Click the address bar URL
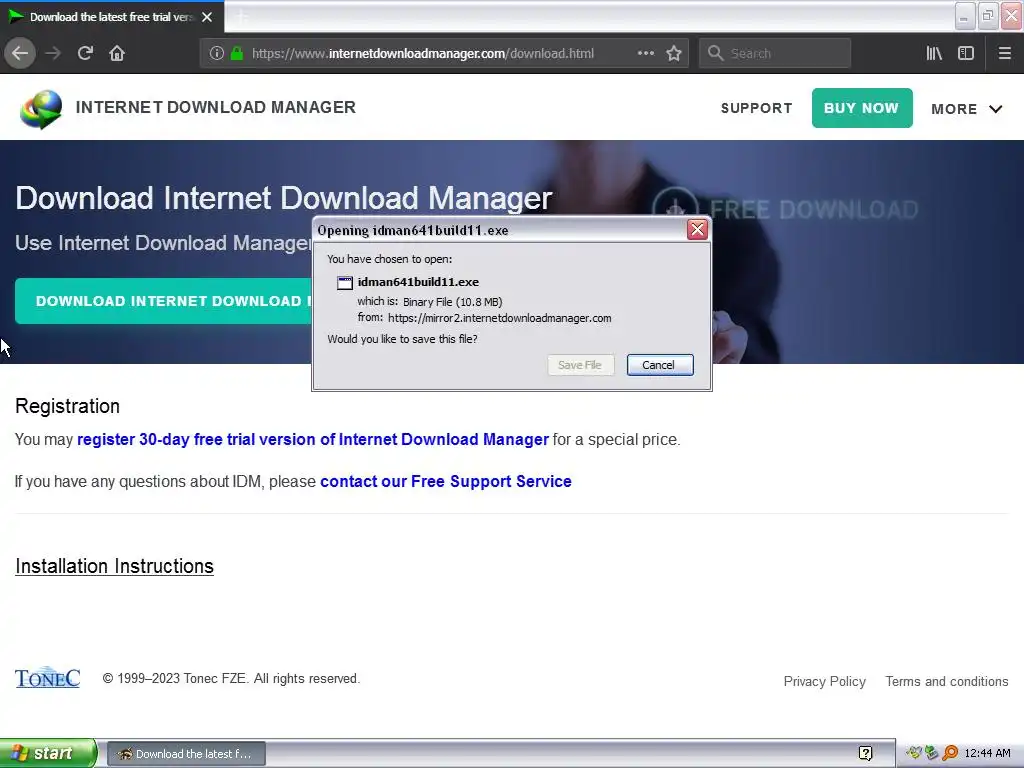The height and width of the screenshot is (768, 1024). [x=423, y=54]
